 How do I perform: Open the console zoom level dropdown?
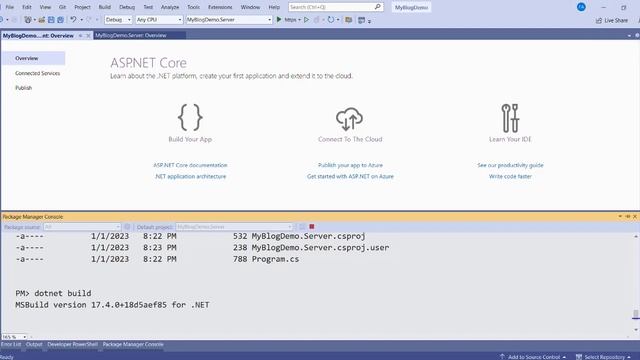click(x=14, y=337)
